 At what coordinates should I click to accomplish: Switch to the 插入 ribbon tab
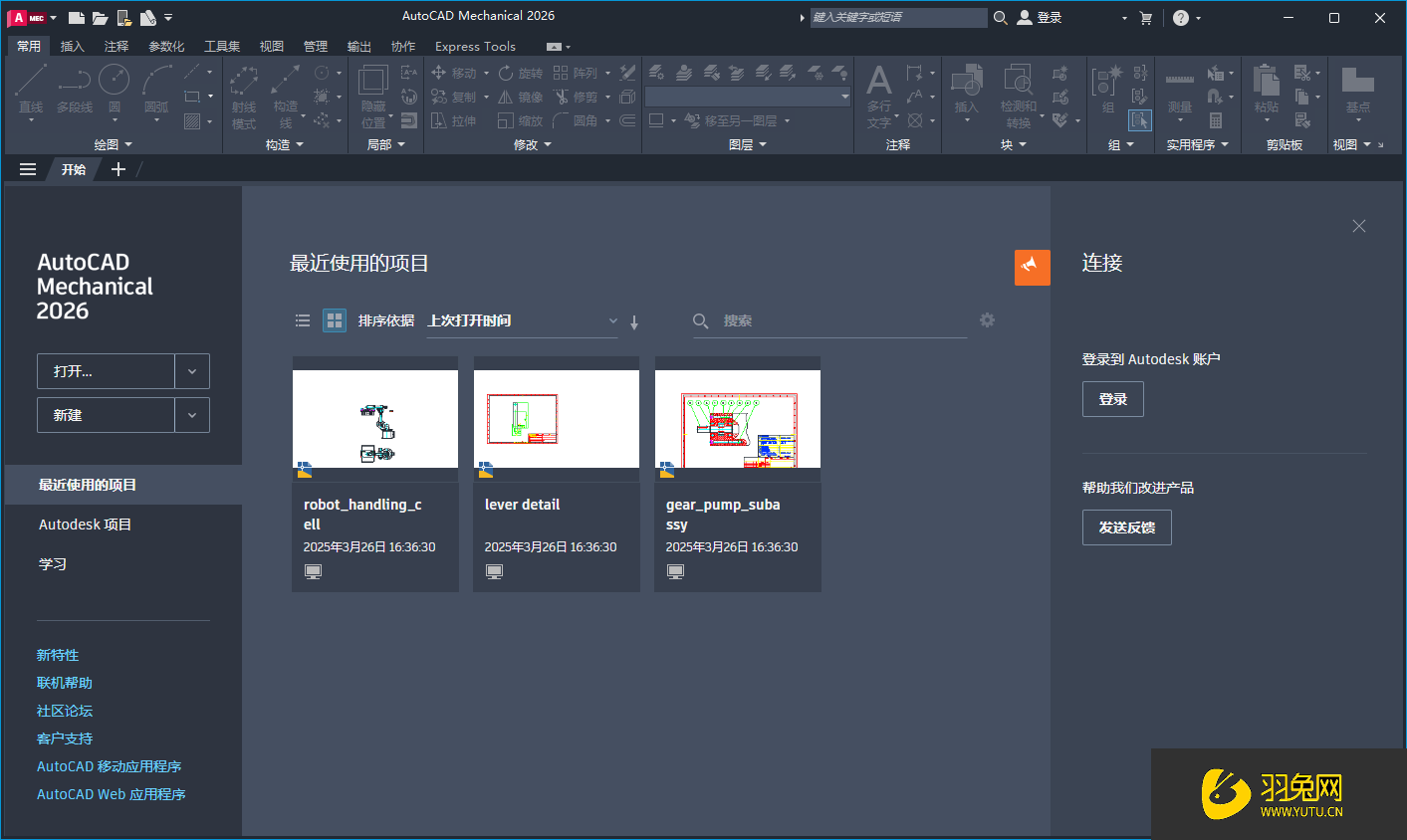click(x=73, y=46)
